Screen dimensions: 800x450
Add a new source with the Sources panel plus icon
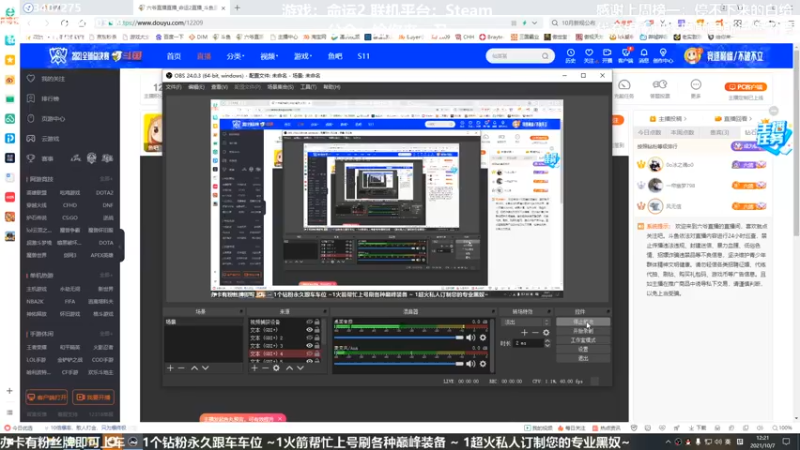point(255,368)
